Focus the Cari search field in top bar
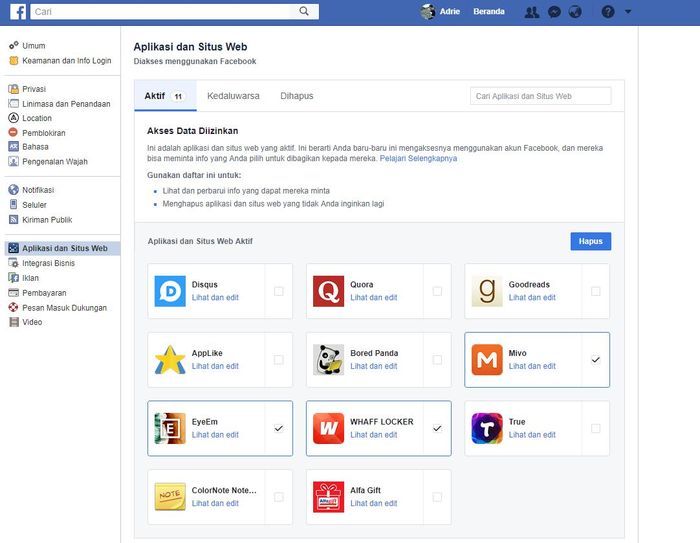Image resolution: width=700 pixels, height=543 pixels. [x=175, y=12]
